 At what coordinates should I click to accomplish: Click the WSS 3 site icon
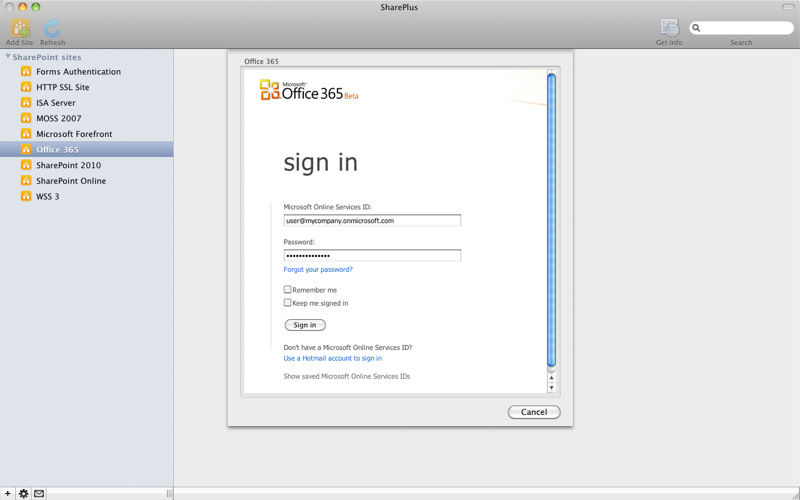[x=26, y=196]
